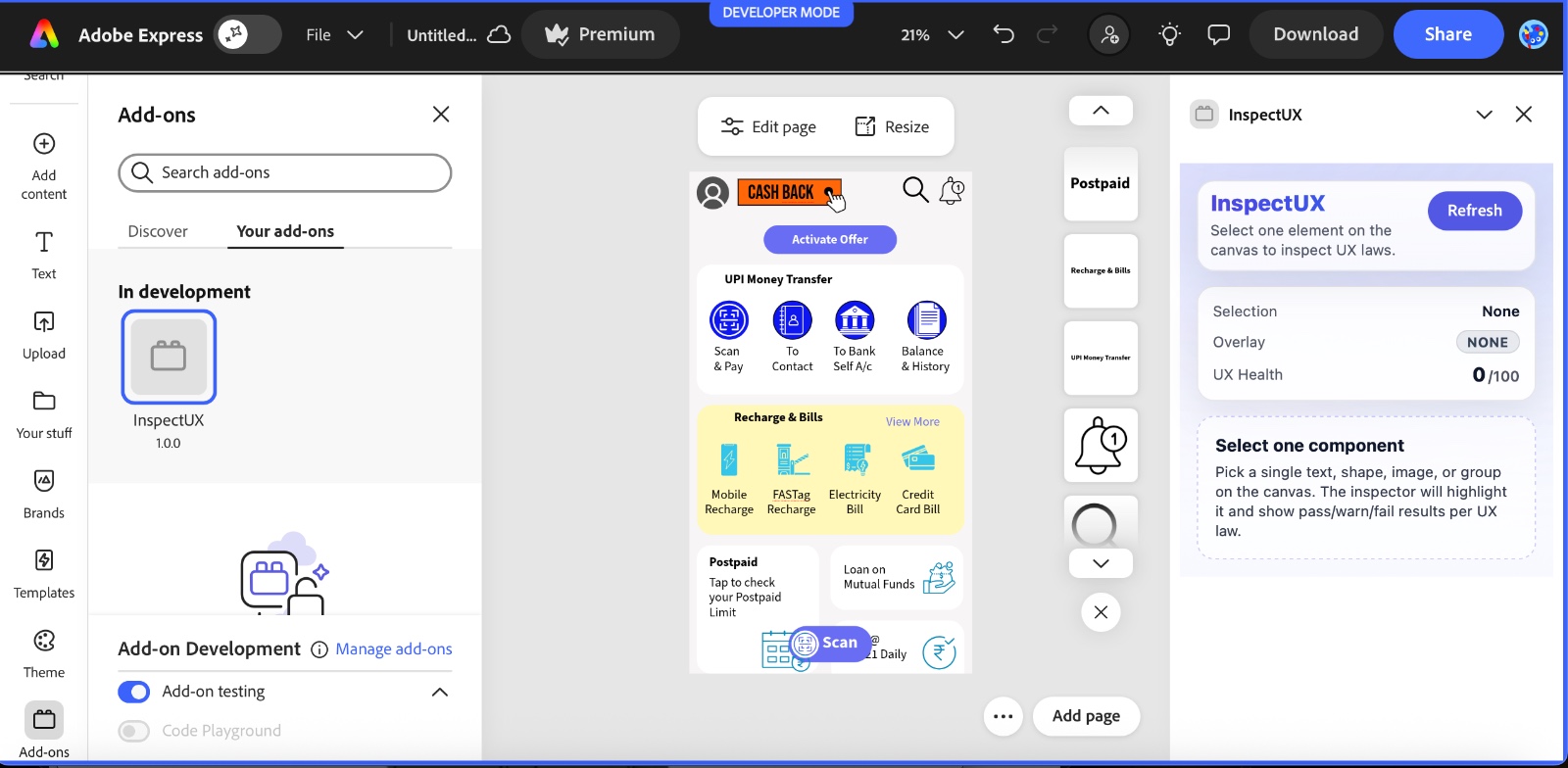Screen dimensions: 1568x768
Task: Click the Premium crown button
Action: (x=600, y=34)
